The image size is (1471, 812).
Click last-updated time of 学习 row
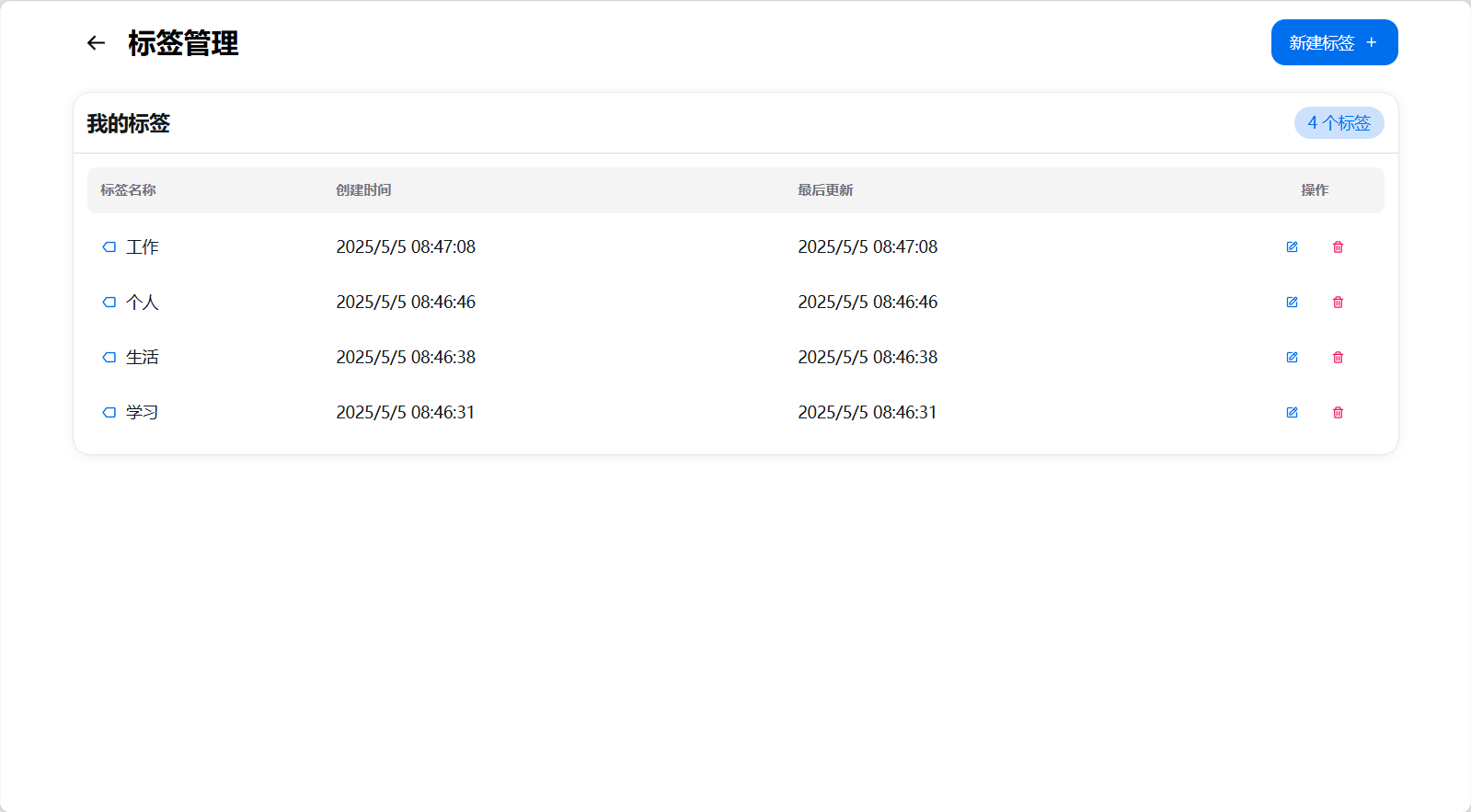click(x=868, y=412)
